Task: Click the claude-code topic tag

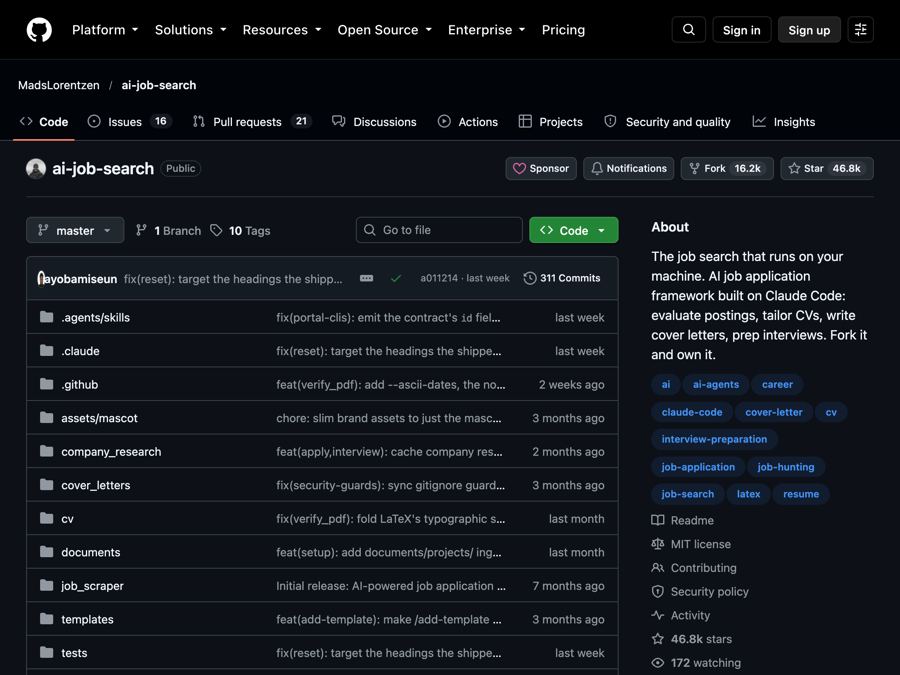Action: [692, 412]
